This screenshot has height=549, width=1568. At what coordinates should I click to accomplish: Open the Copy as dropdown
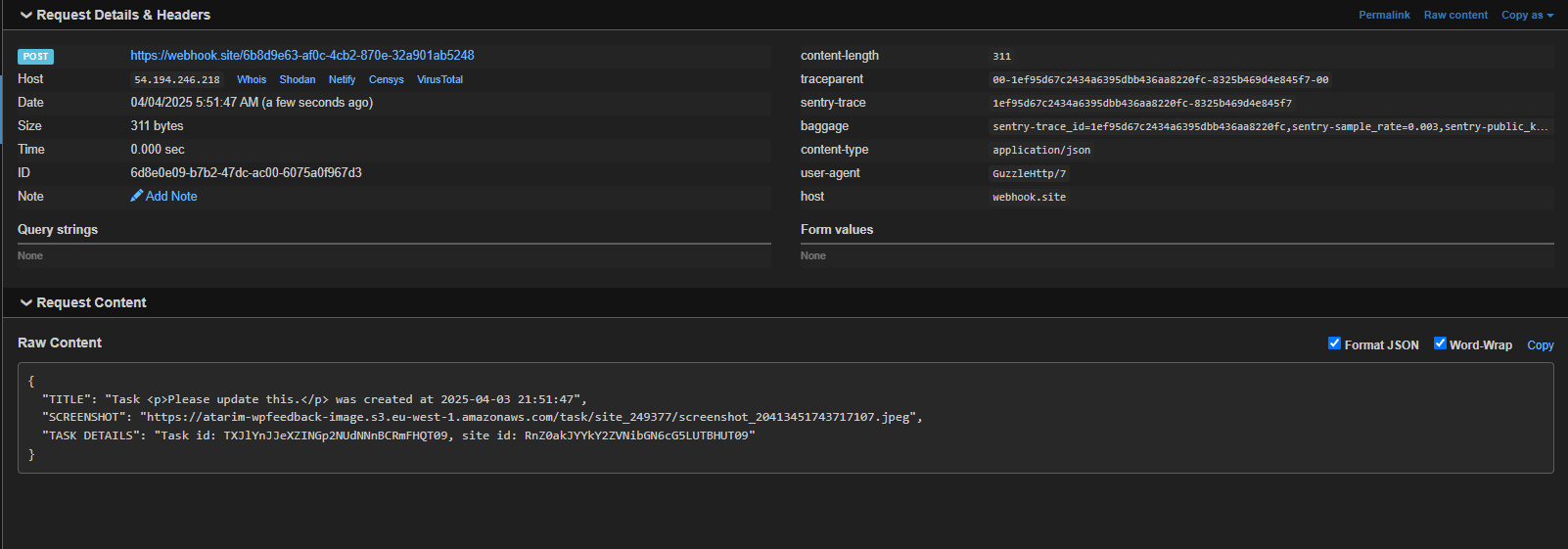[x=1527, y=15]
